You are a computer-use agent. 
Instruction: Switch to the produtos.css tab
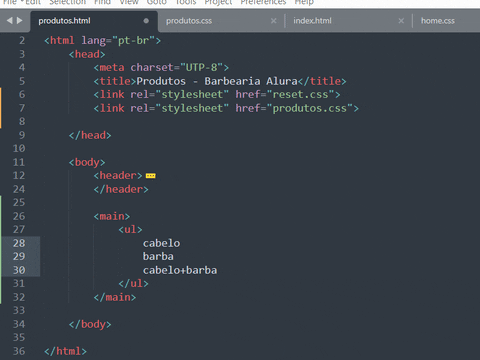pyautogui.click(x=189, y=21)
